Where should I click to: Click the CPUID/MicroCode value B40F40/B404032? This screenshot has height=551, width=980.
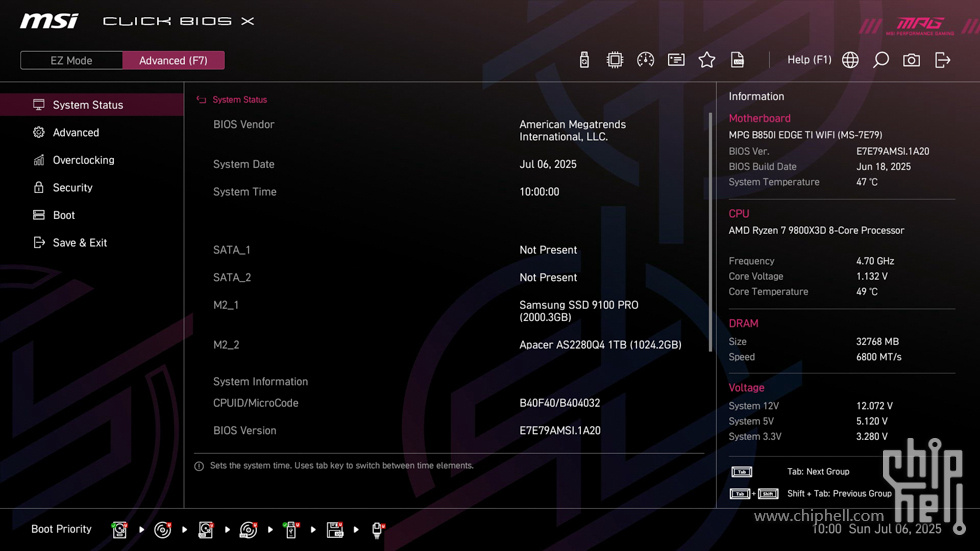click(x=559, y=403)
